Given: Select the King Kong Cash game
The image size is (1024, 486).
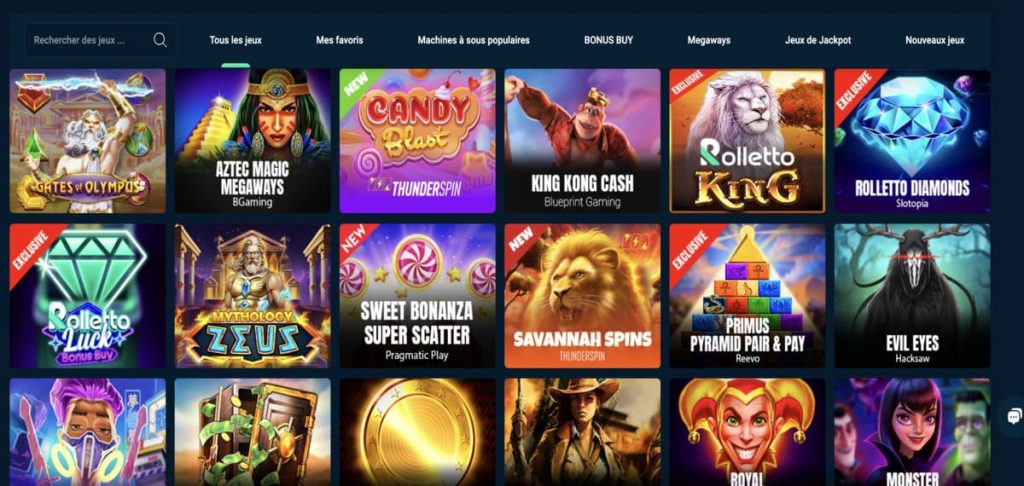Looking at the screenshot, I should tap(583, 141).
